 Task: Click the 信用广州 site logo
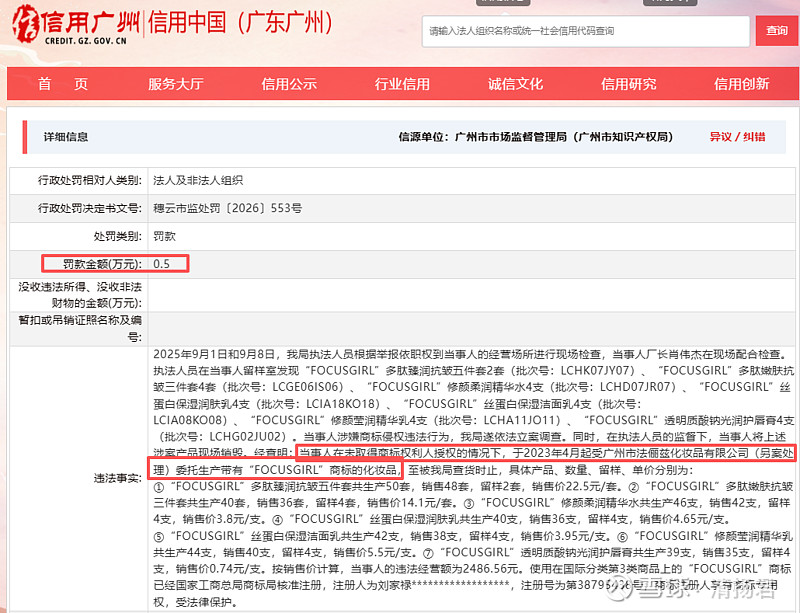tap(77, 24)
